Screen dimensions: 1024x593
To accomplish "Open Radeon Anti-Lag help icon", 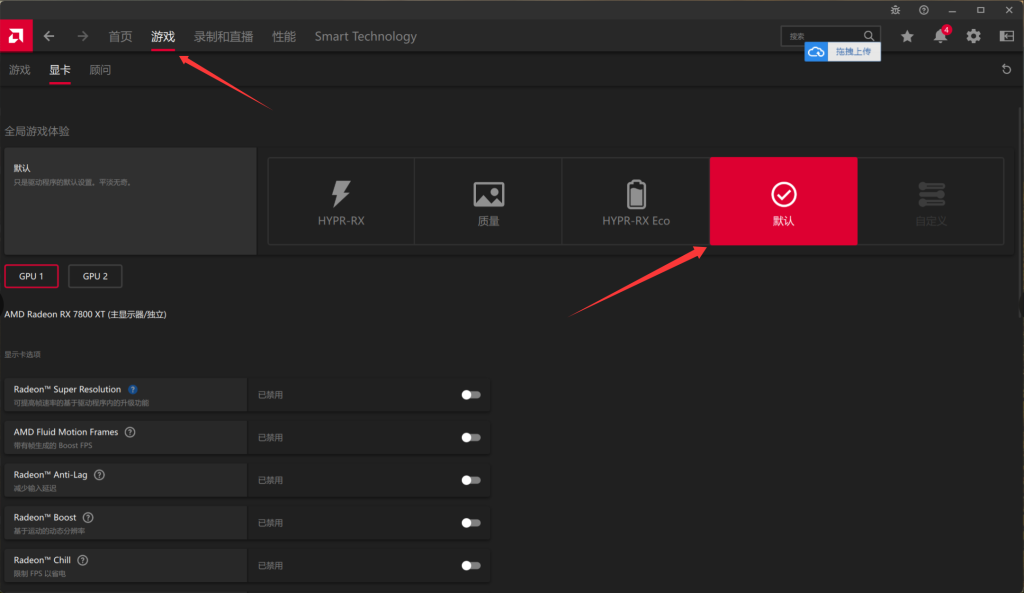I will (99, 475).
